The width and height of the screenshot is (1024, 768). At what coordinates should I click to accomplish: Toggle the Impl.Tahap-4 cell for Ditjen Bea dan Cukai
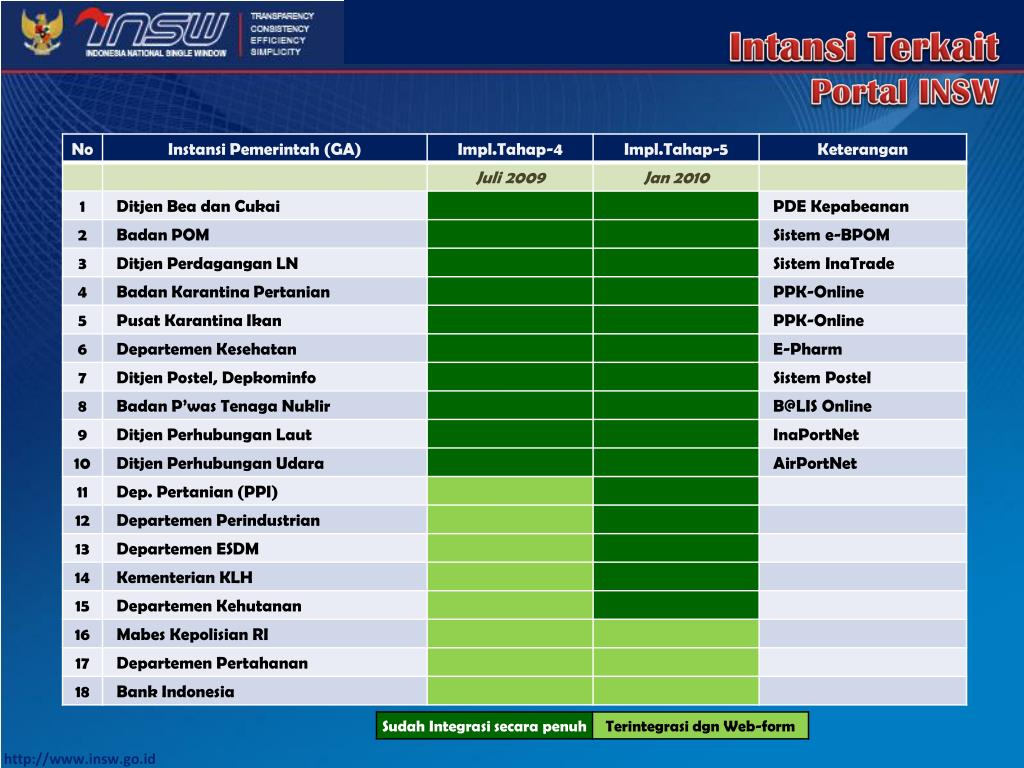click(x=510, y=206)
